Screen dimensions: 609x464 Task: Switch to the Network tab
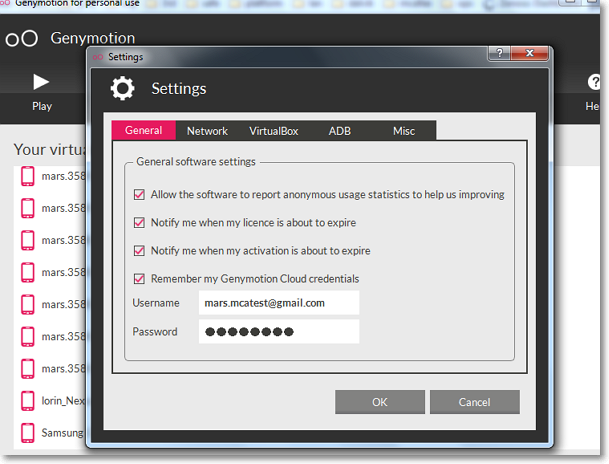tap(207, 131)
